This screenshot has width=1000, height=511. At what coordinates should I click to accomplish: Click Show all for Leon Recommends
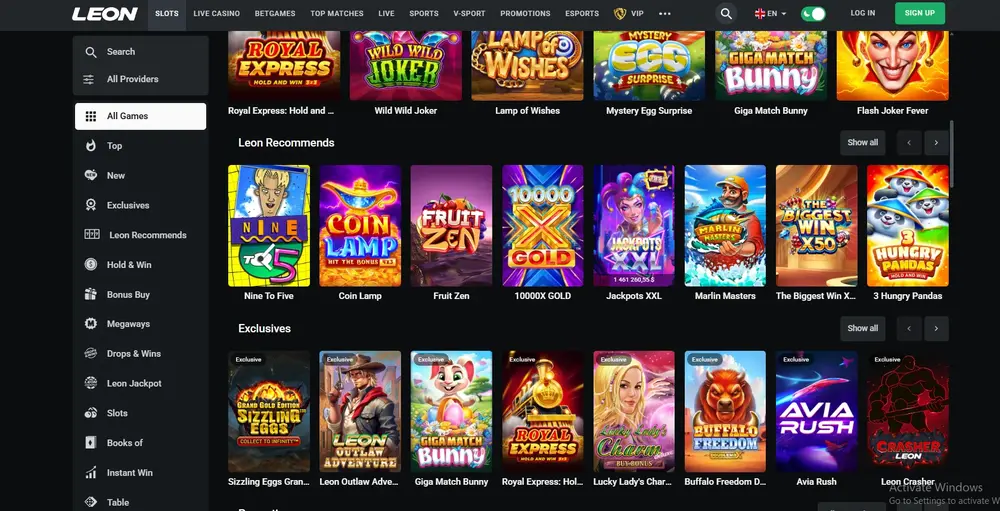click(x=862, y=143)
